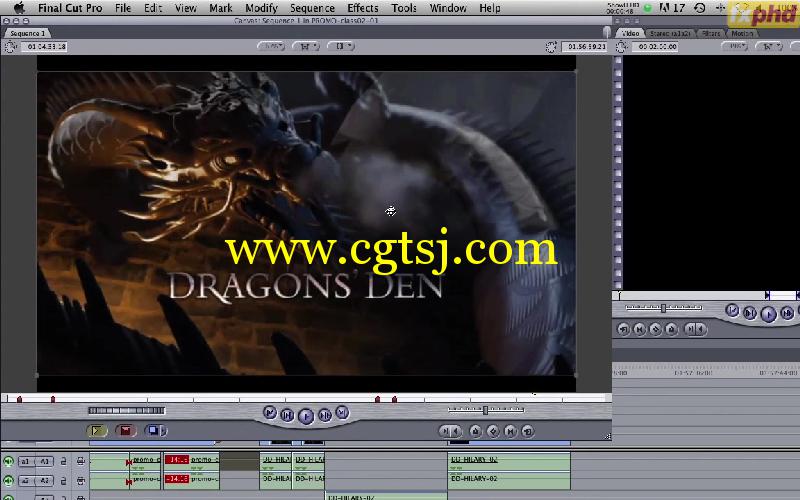The image size is (800, 500).
Task: Toggle lock on audio track A2
Action: click(63, 480)
